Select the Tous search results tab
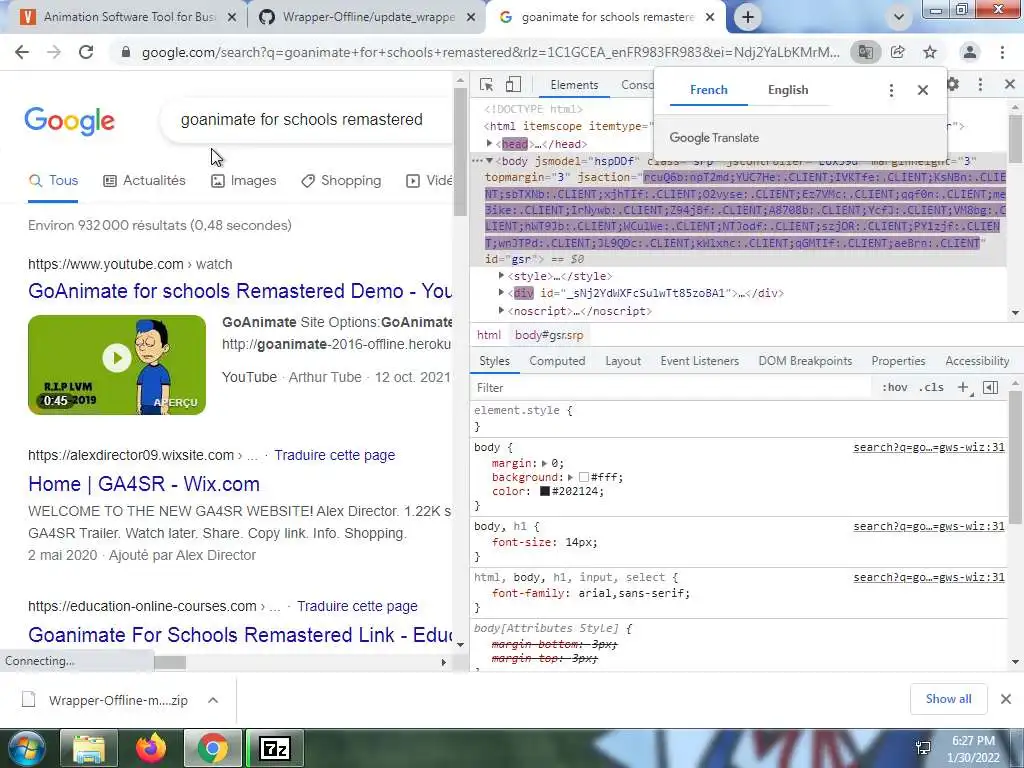1024x768 pixels. (53, 181)
